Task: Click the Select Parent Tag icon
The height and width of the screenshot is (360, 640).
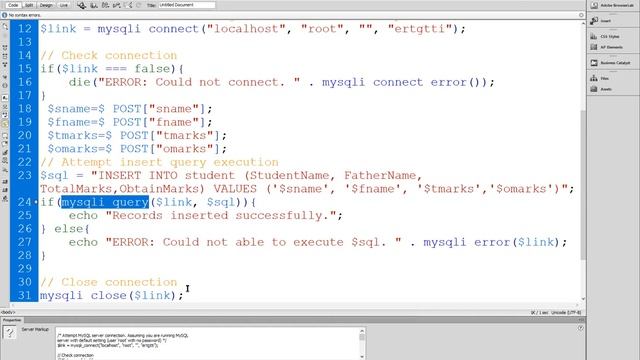Action: pos(5,77)
